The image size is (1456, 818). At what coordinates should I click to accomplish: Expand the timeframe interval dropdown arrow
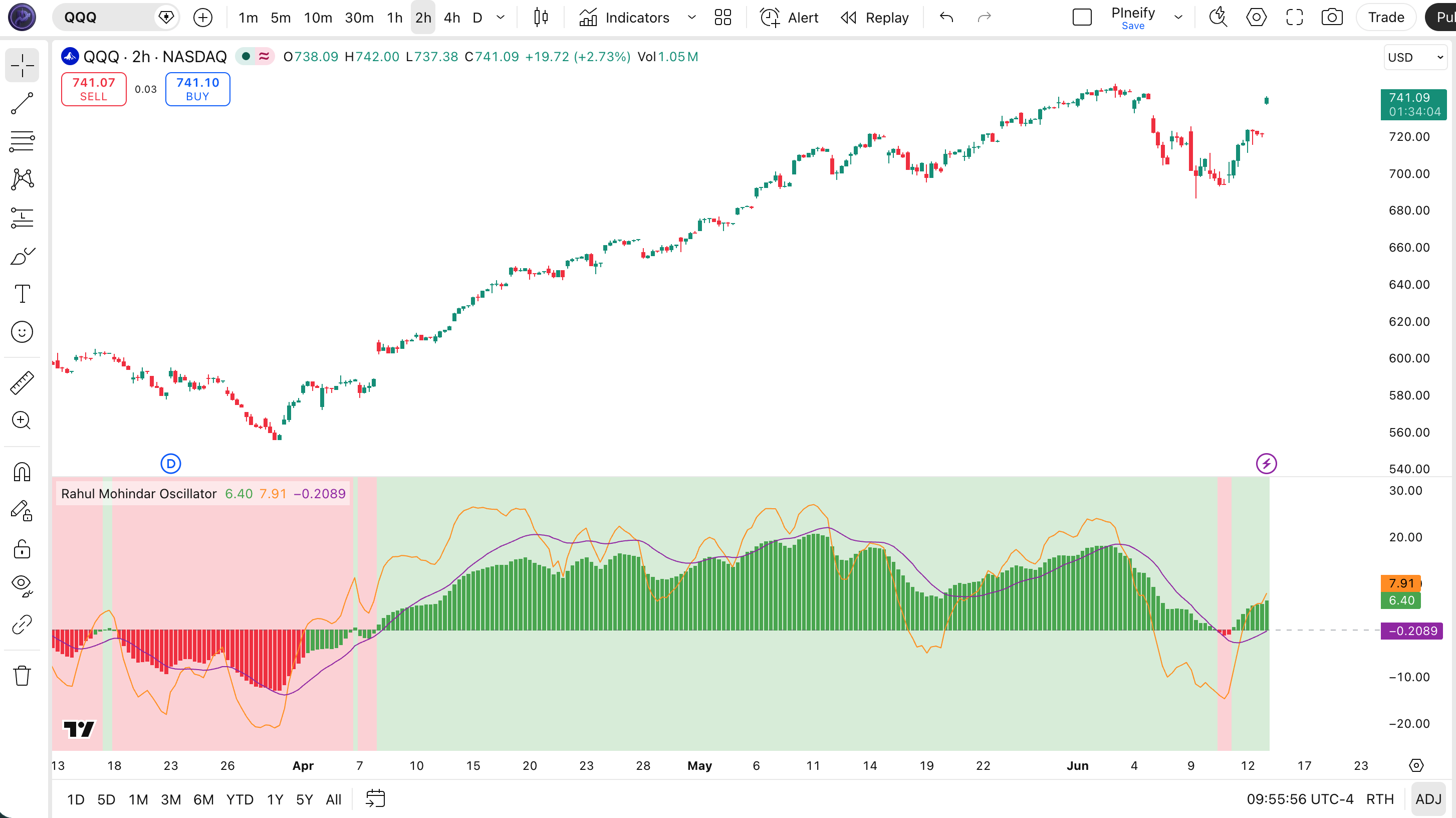pos(500,18)
